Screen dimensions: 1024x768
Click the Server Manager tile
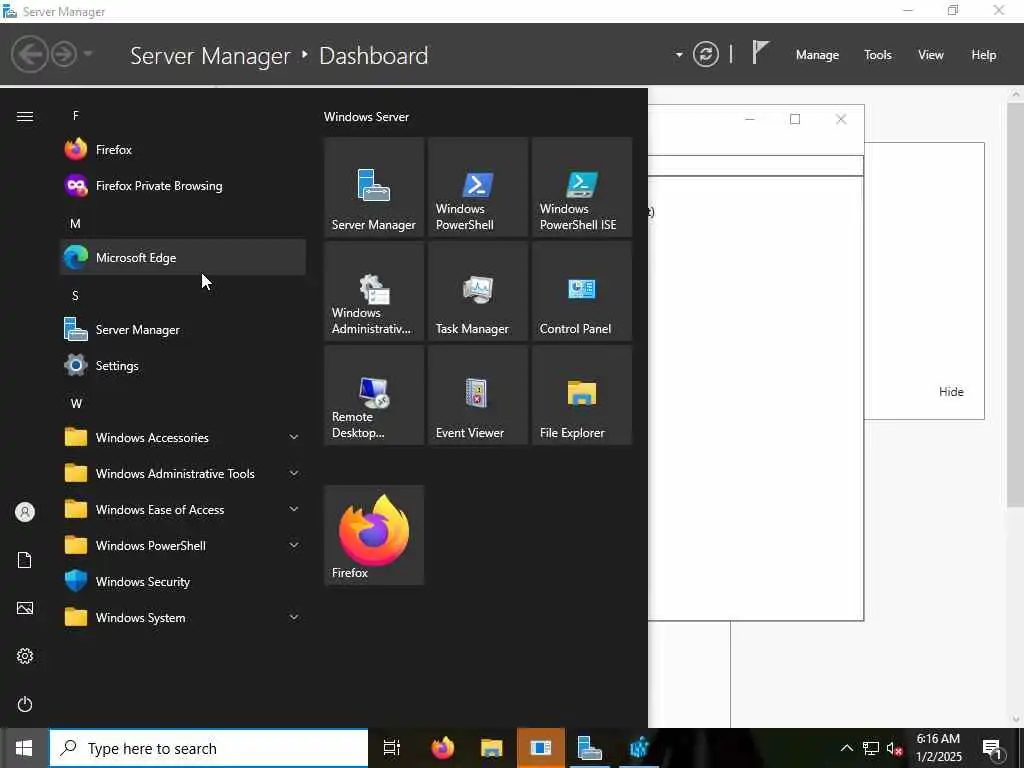pyautogui.click(x=374, y=187)
